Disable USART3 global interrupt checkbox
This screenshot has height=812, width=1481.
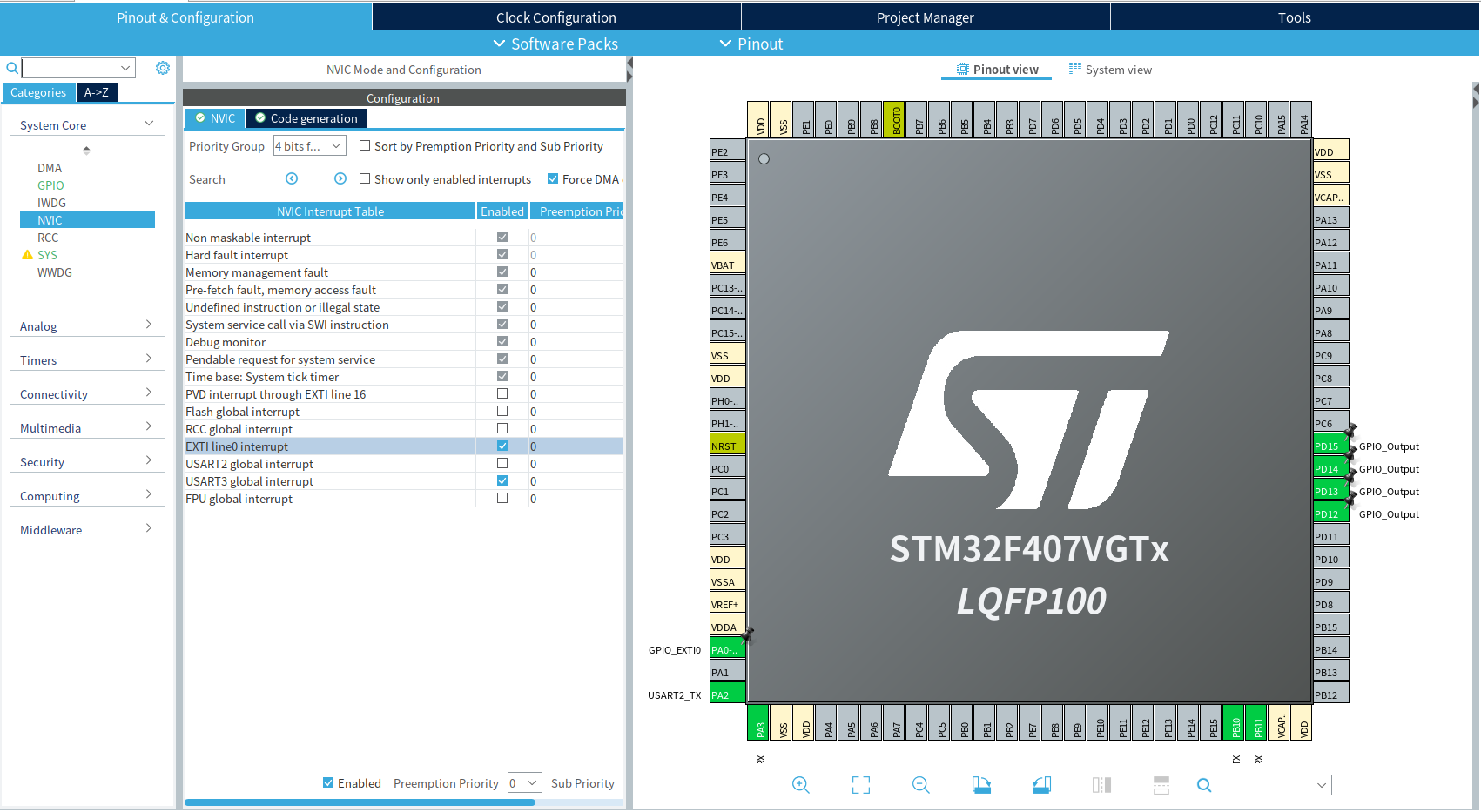[x=502, y=480]
